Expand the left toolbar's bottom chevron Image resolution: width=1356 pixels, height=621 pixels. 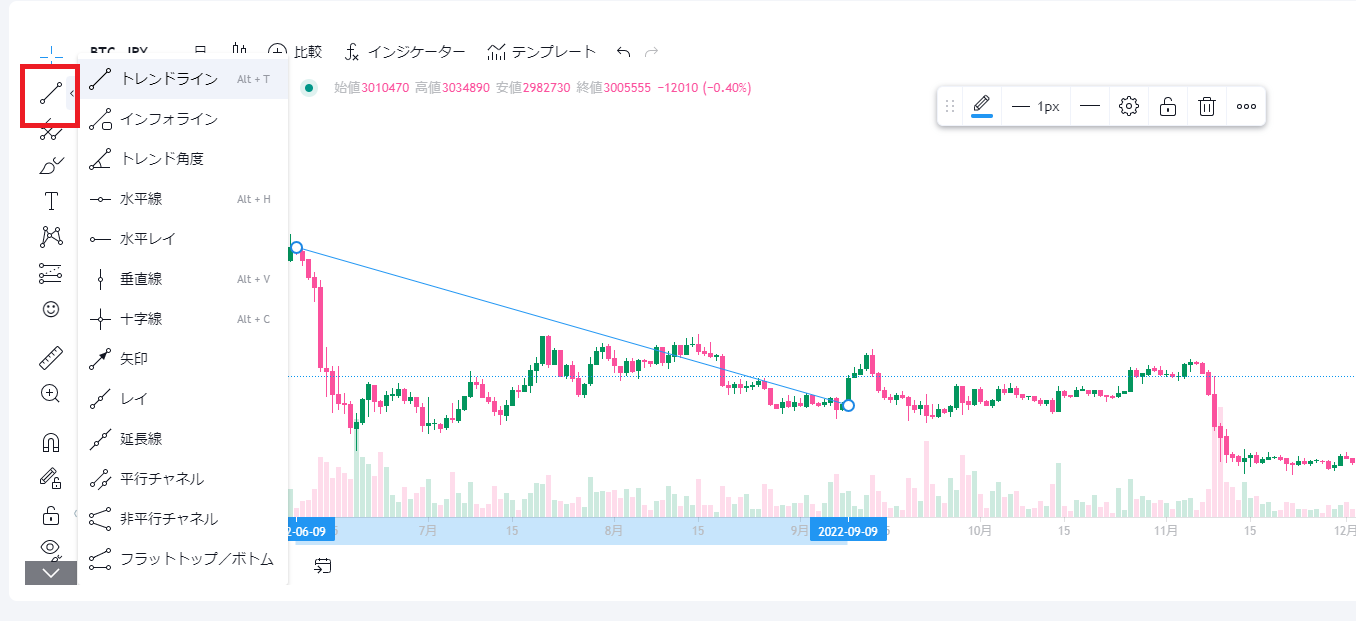point(51,573)
